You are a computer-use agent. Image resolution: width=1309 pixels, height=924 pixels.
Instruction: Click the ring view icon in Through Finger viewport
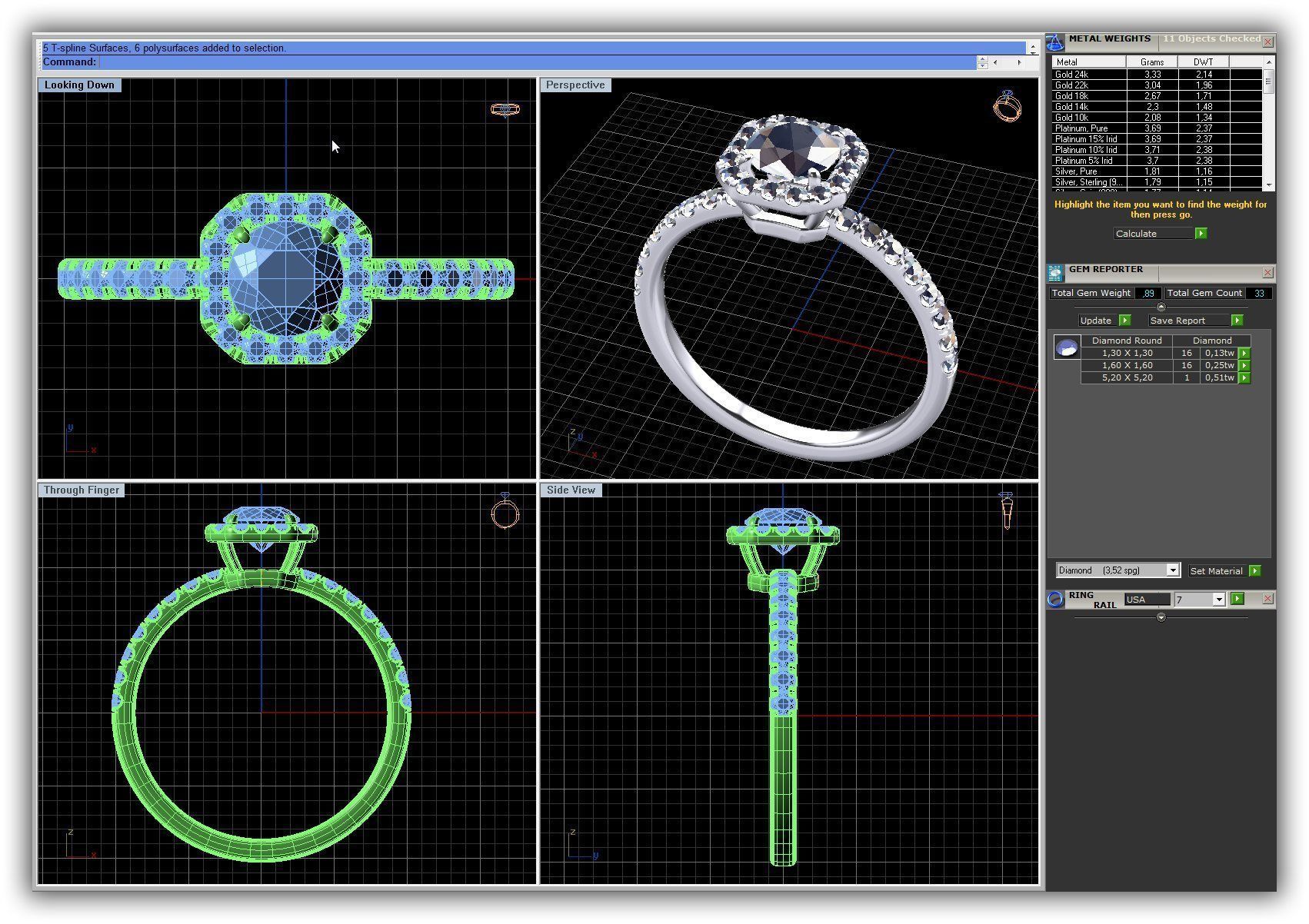[x=505, y=510]
